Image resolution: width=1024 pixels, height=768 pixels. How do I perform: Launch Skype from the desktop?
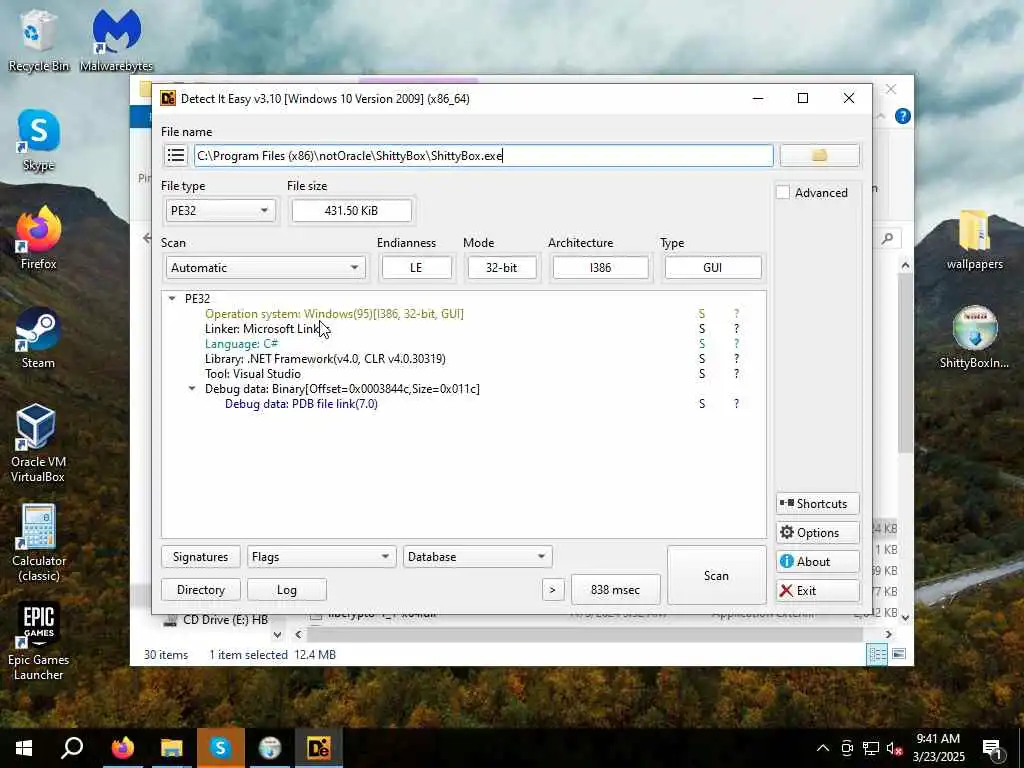coord(38,140)
